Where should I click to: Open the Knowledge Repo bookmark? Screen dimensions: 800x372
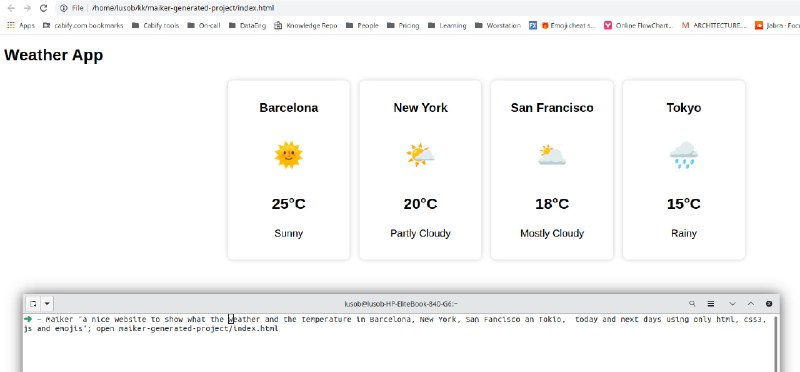pos(306,25)
